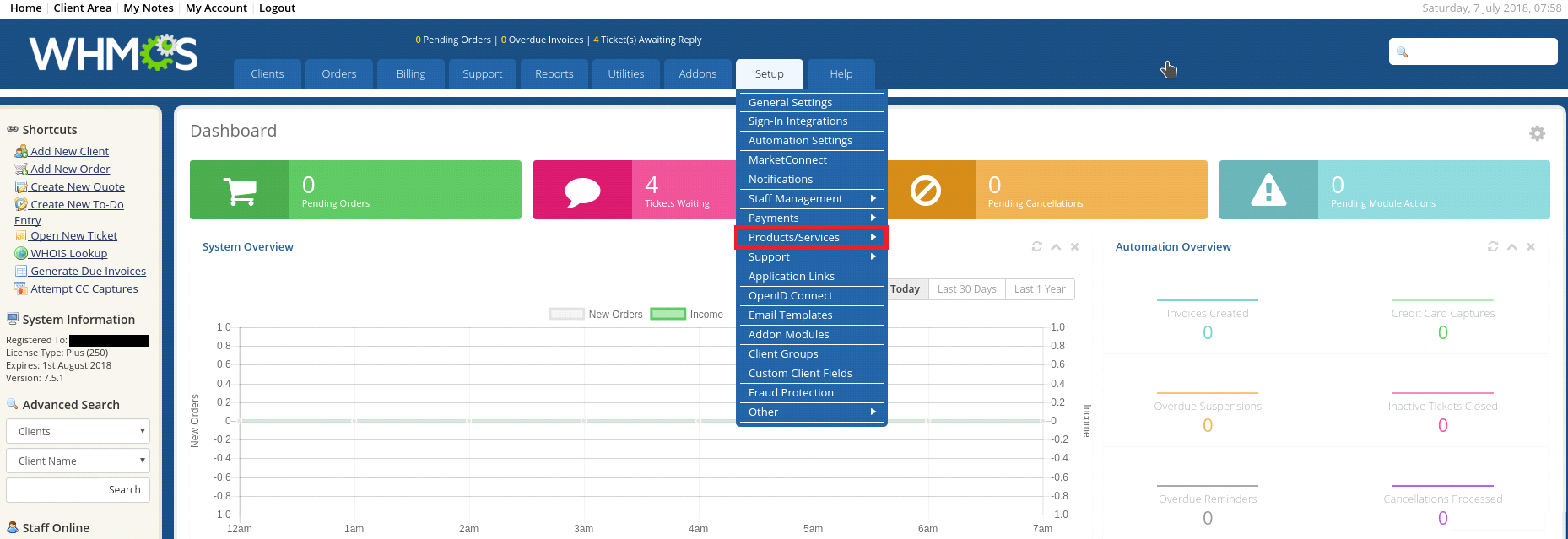Open the Billing tab
This screenshot has height=539, width=1568.
[411, 74]
